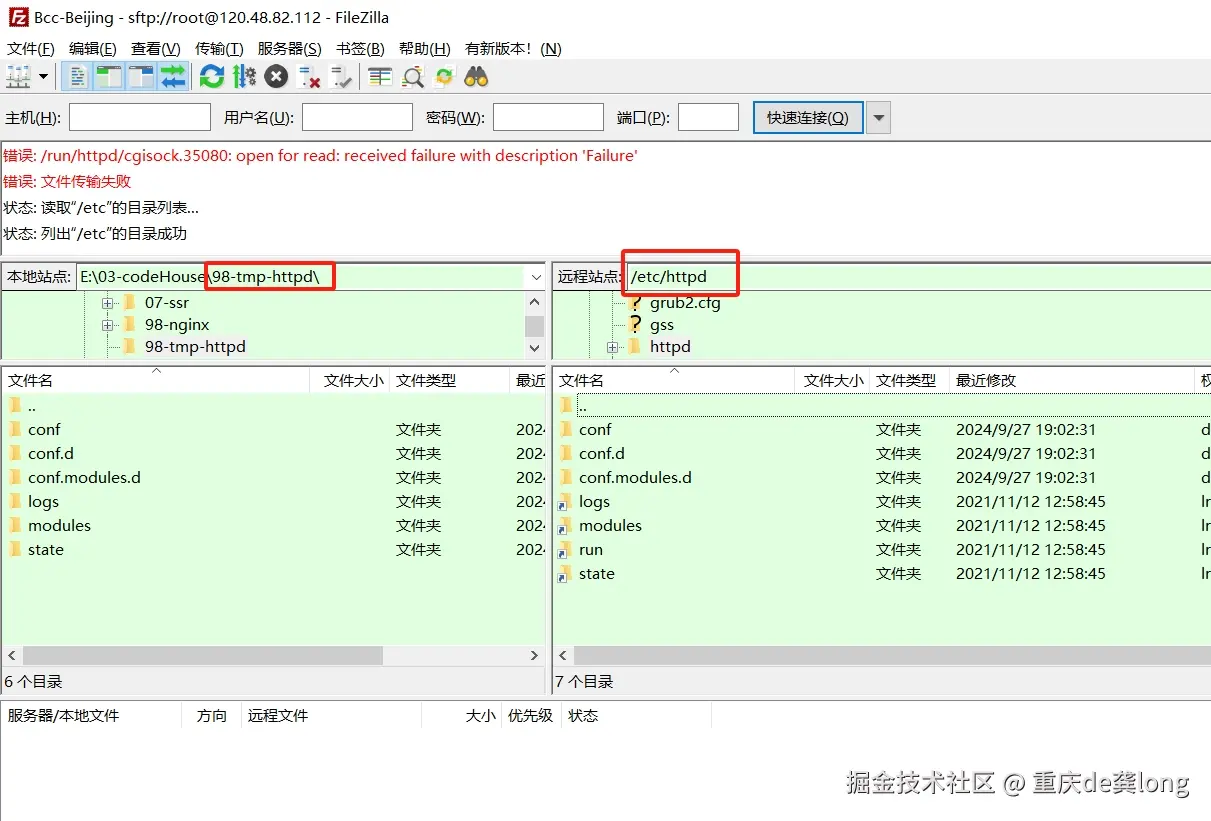Focus the 端口 port input field
Screen dimensions: 1211x821
(x=708, y=117)
